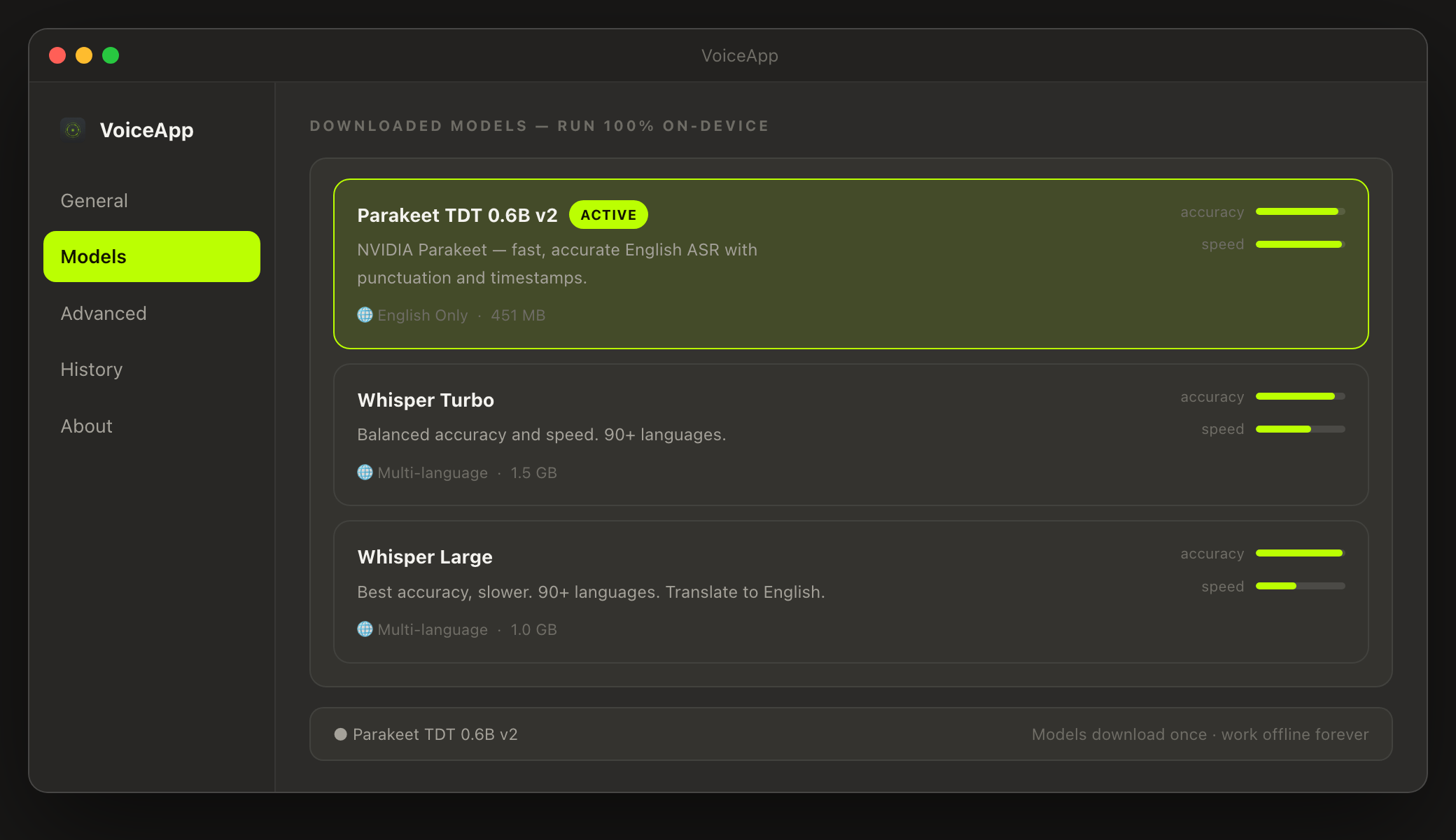
Task: Close the VoiceApp window with red button
Action: click(57, 55)
